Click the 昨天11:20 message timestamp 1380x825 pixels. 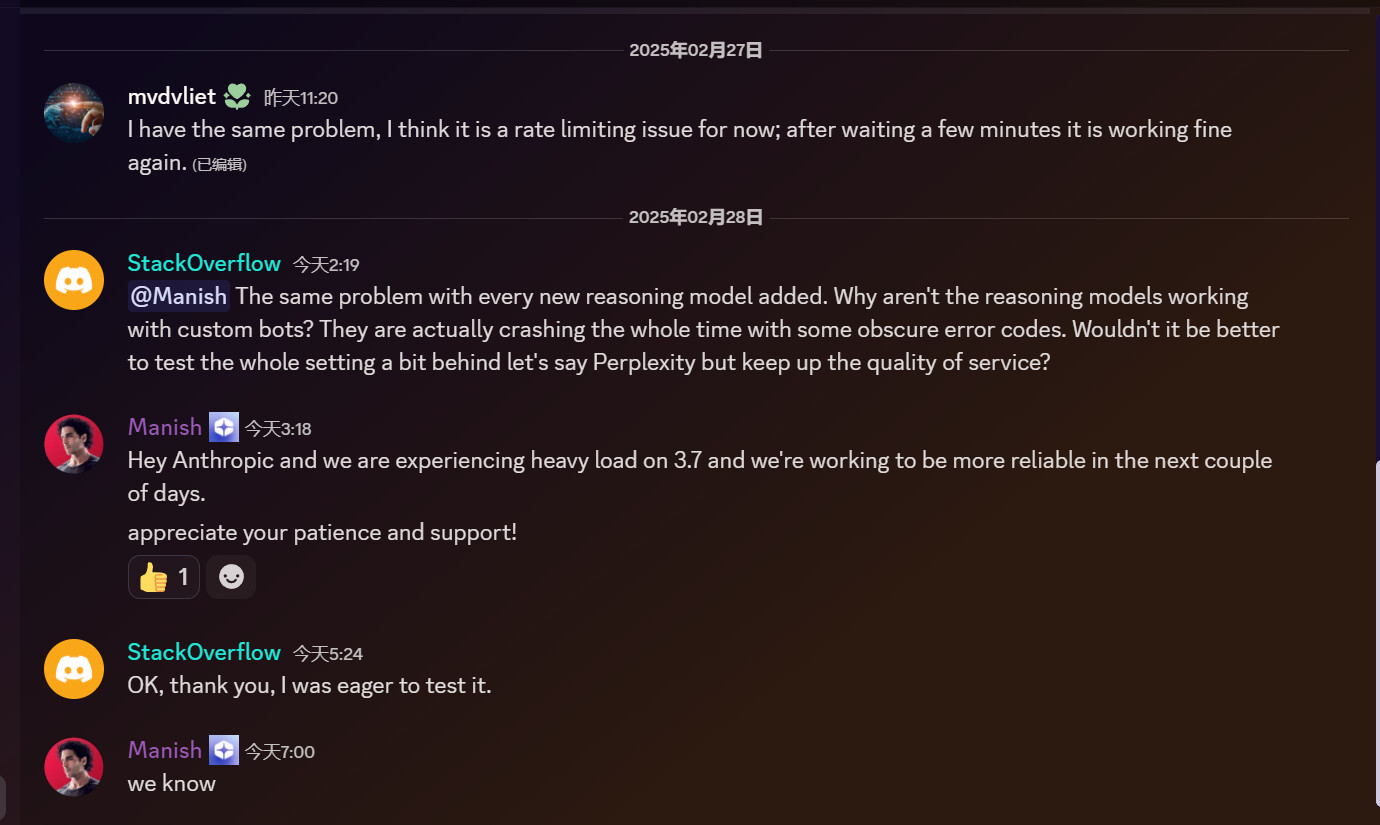pos(301,98)
